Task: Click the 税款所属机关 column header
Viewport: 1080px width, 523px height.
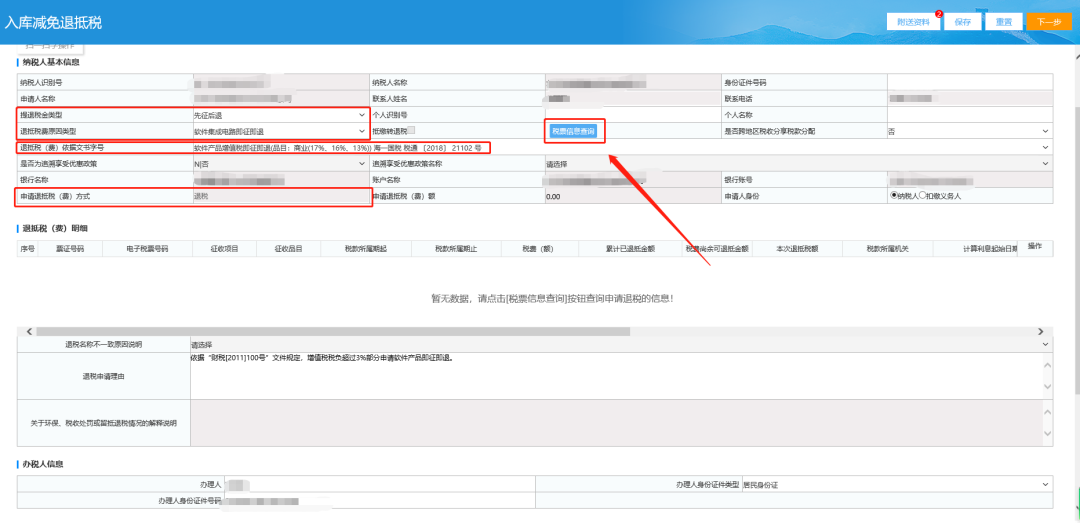Action: tap(887, 248)
